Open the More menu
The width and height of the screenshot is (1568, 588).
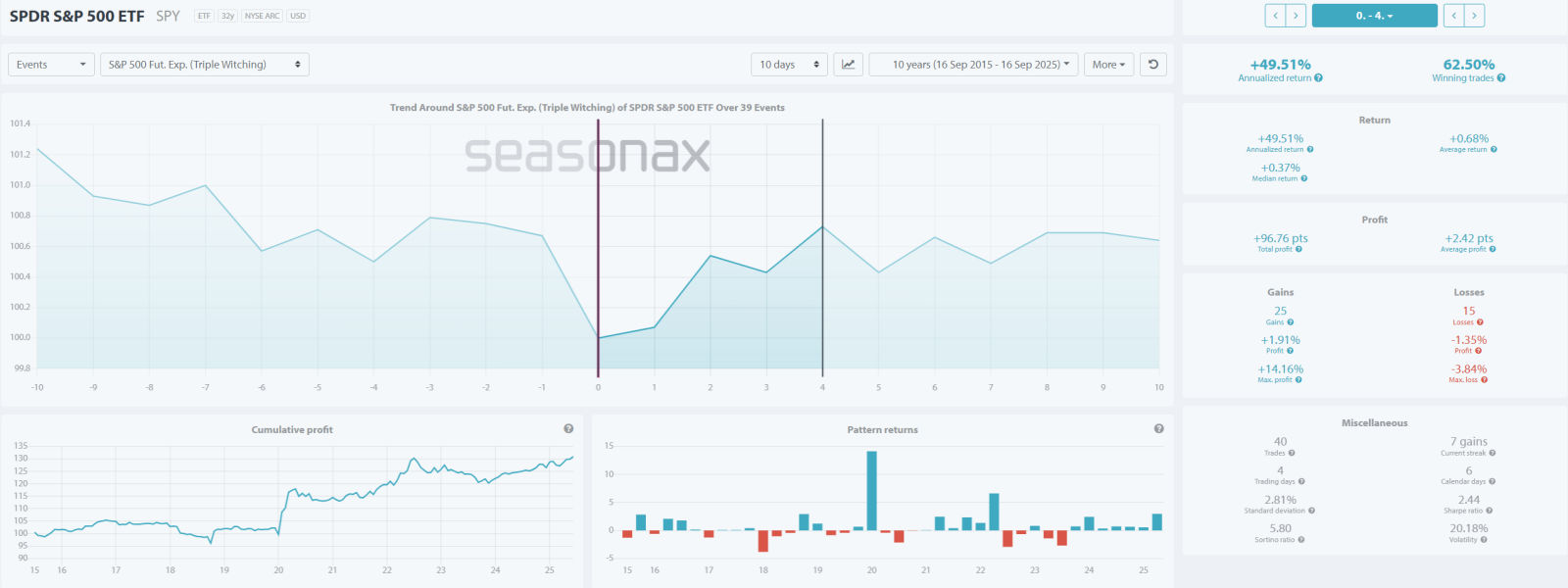pyautogui.click(x=1108, y=65)
